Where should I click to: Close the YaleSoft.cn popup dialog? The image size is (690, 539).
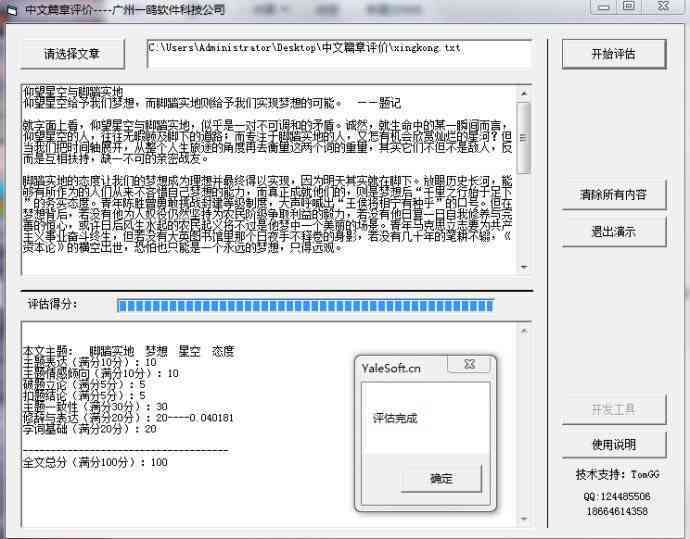pos(469,364)
